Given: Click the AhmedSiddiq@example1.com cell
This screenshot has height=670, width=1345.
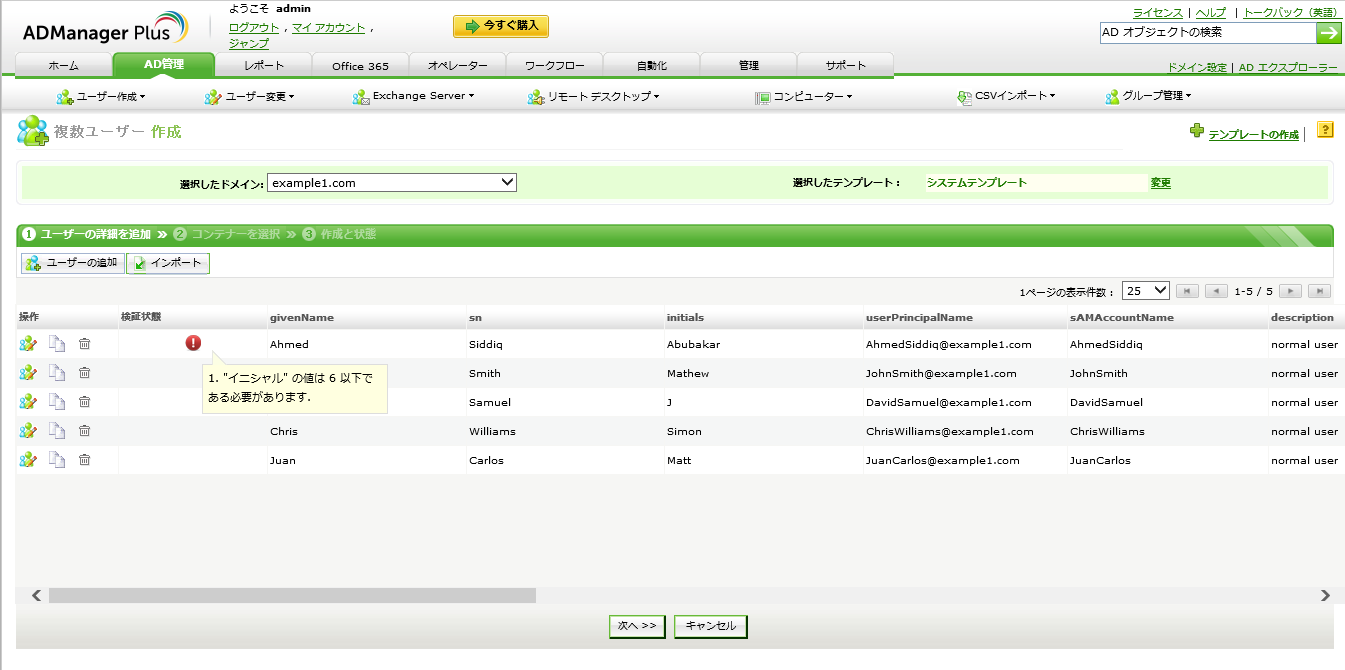Looking at the screenshot, I should point(949,344).
